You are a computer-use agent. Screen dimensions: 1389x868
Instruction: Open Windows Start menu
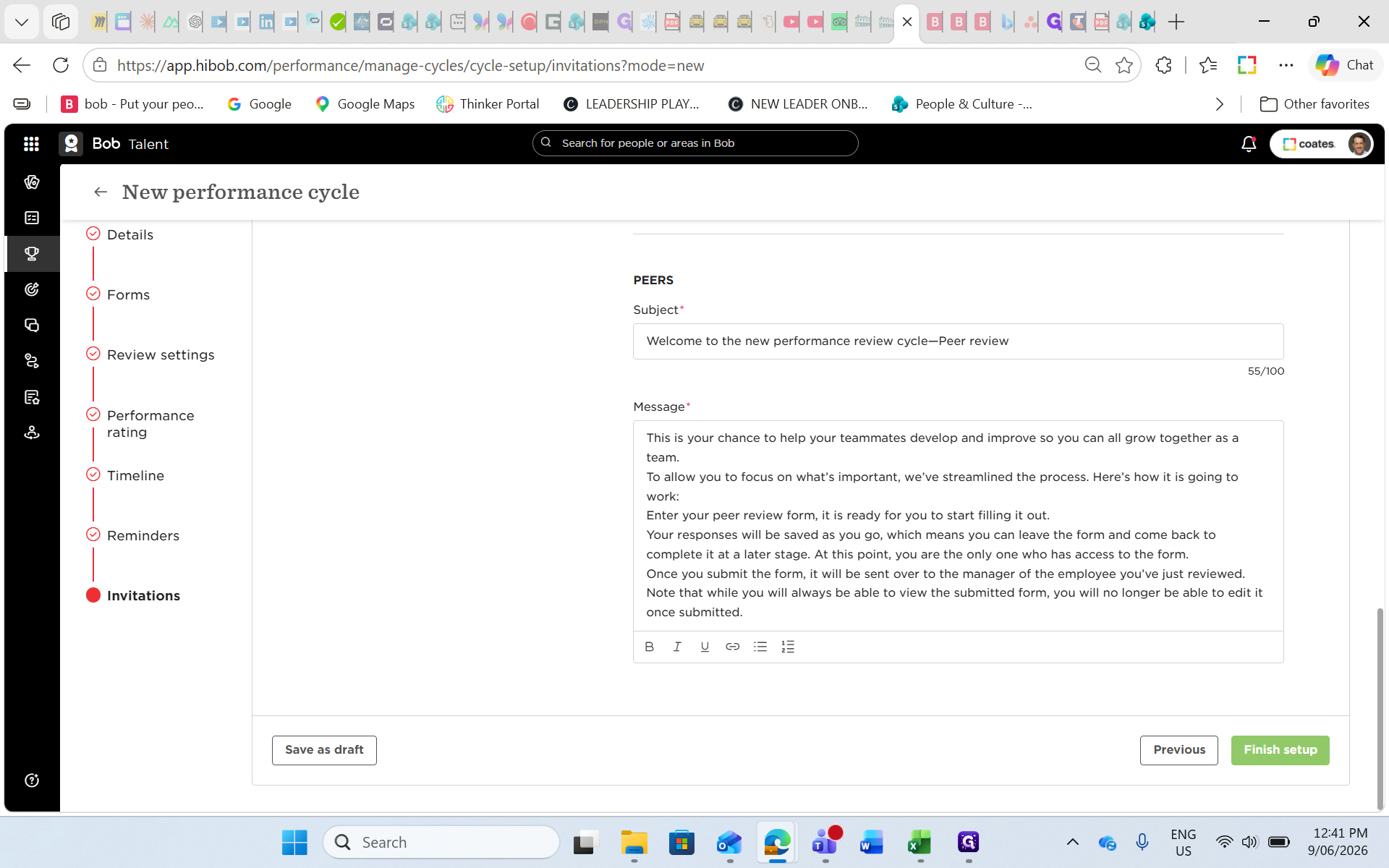click(x=294, y=842)
